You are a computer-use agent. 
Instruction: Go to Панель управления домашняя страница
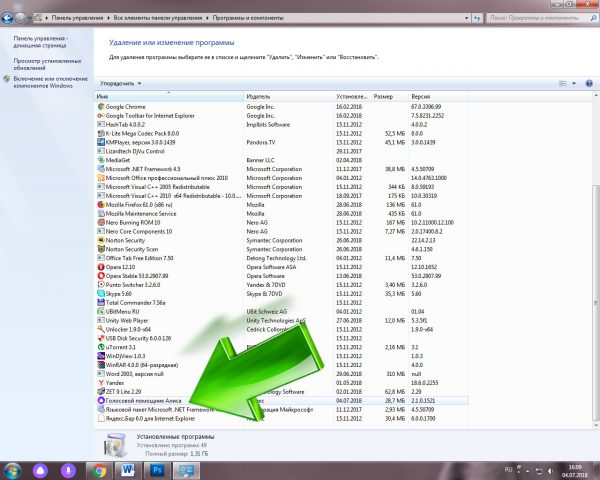click(x=40, y=42)
